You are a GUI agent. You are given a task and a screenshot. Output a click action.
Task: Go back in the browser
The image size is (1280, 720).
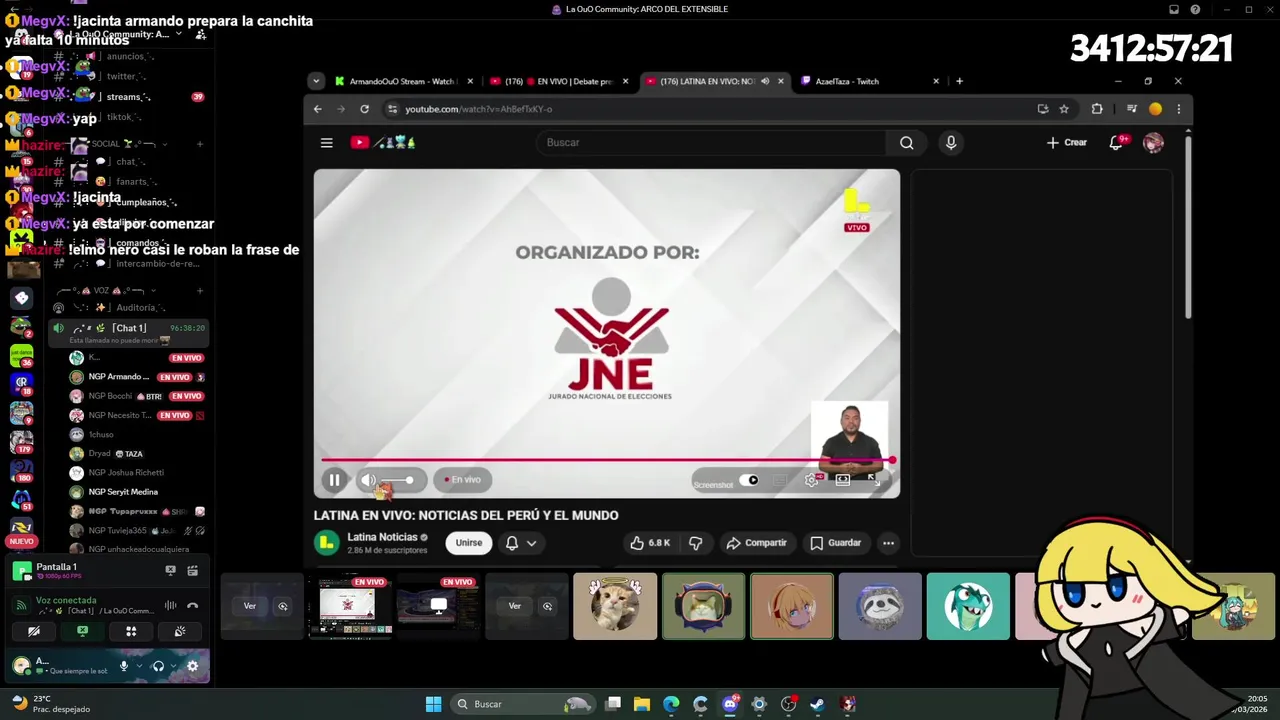pyautogui.click(x=318, y=109)
